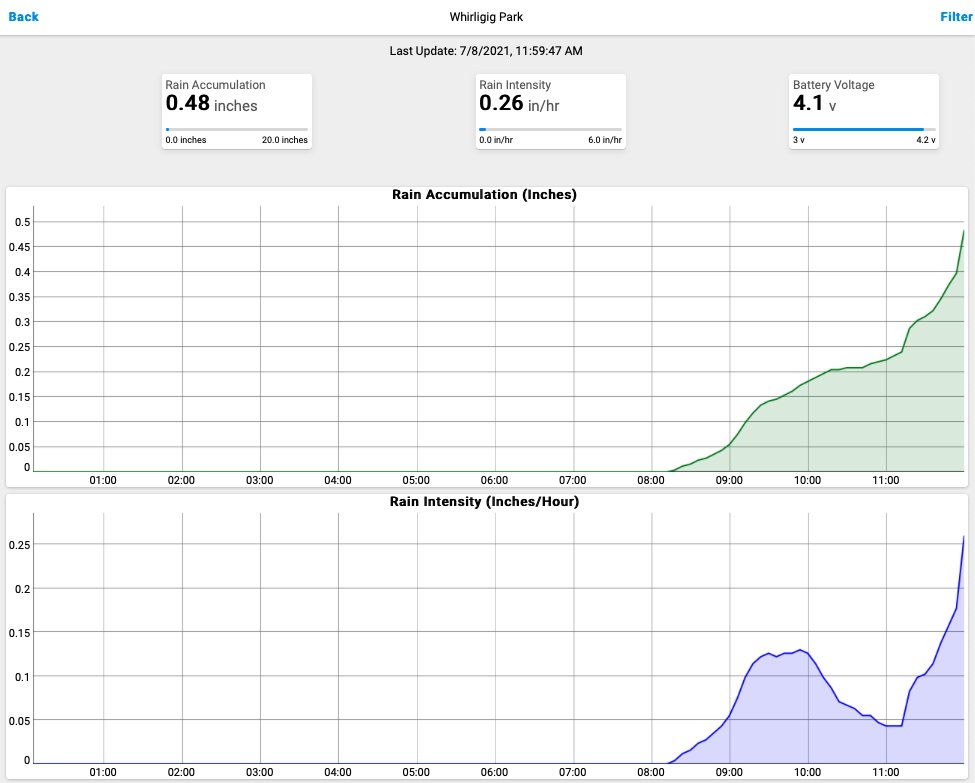Open the Battery Voltage card
The height and width of the screenshot is (783, 975).
[x=864, y=111]
